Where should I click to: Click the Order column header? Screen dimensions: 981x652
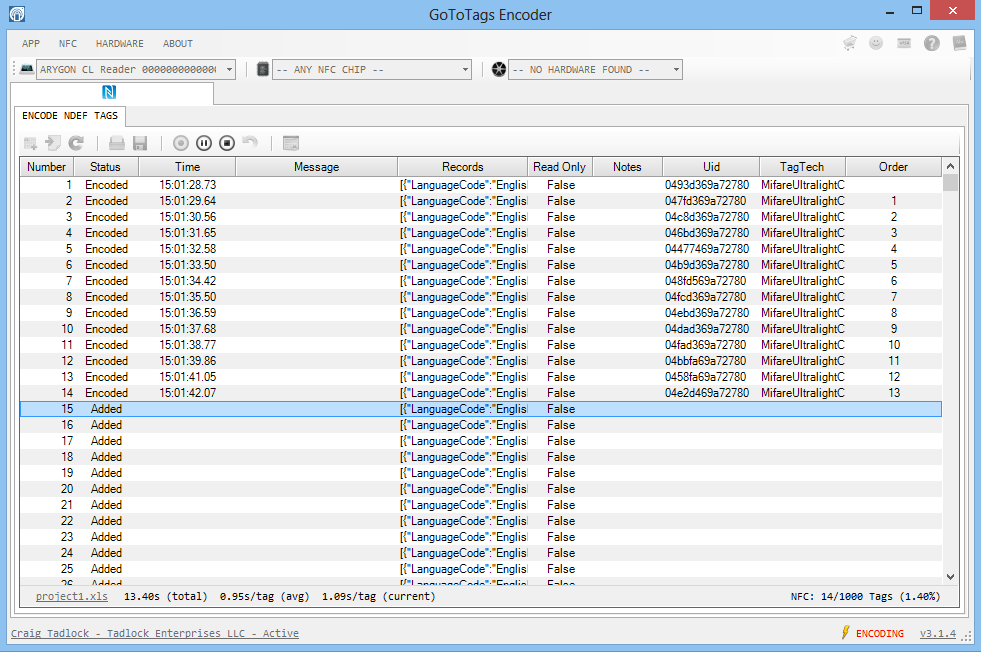click(893, 167)
